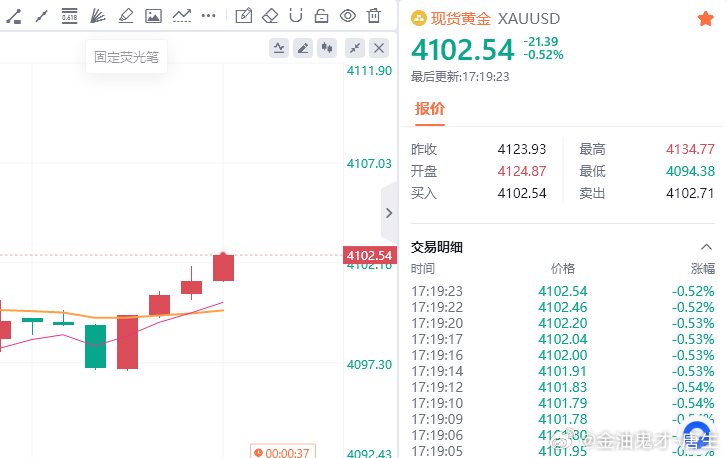Click the collapse chart arrows button

point(355,48)
